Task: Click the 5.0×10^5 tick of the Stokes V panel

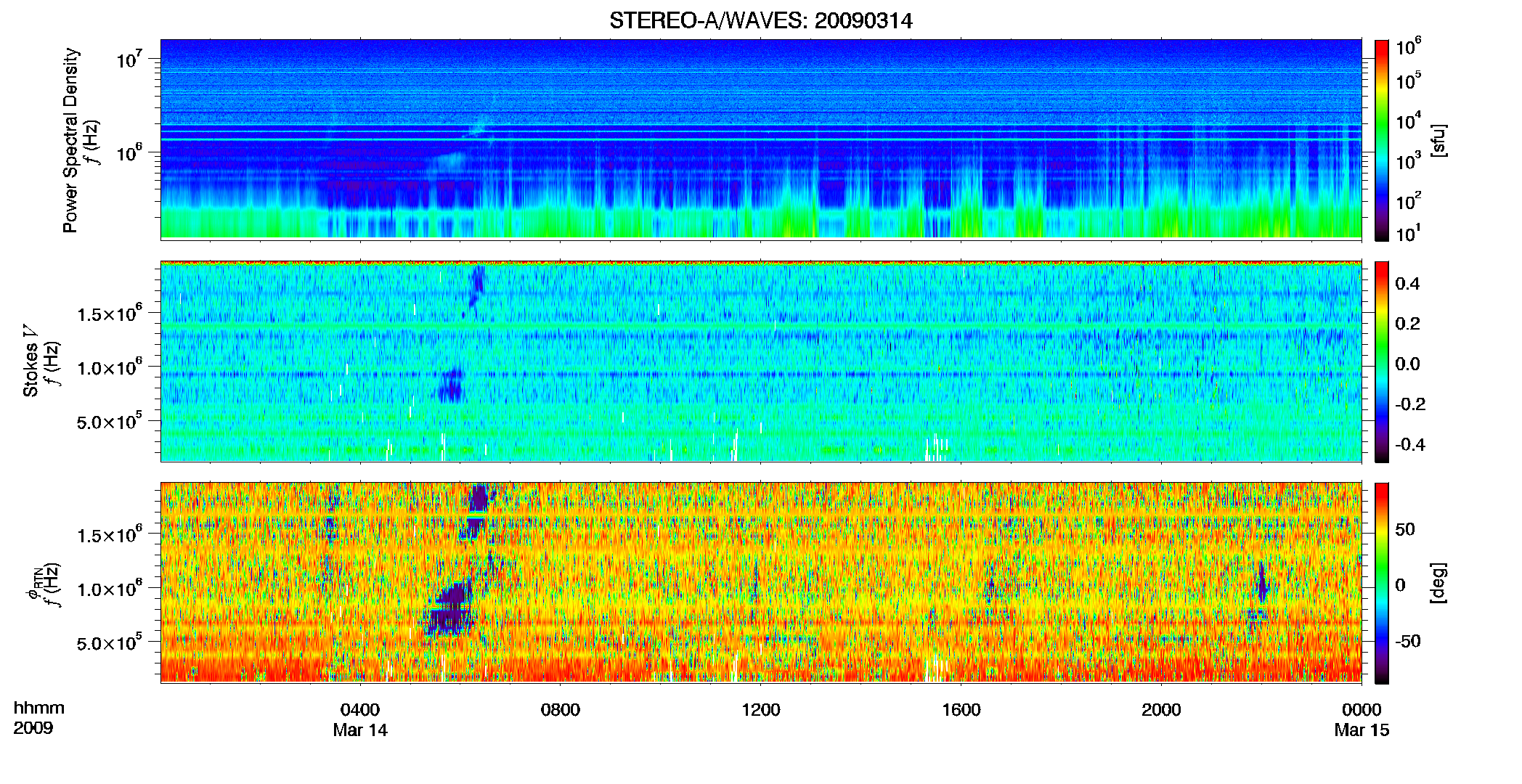Action: [x=110, y=420]
